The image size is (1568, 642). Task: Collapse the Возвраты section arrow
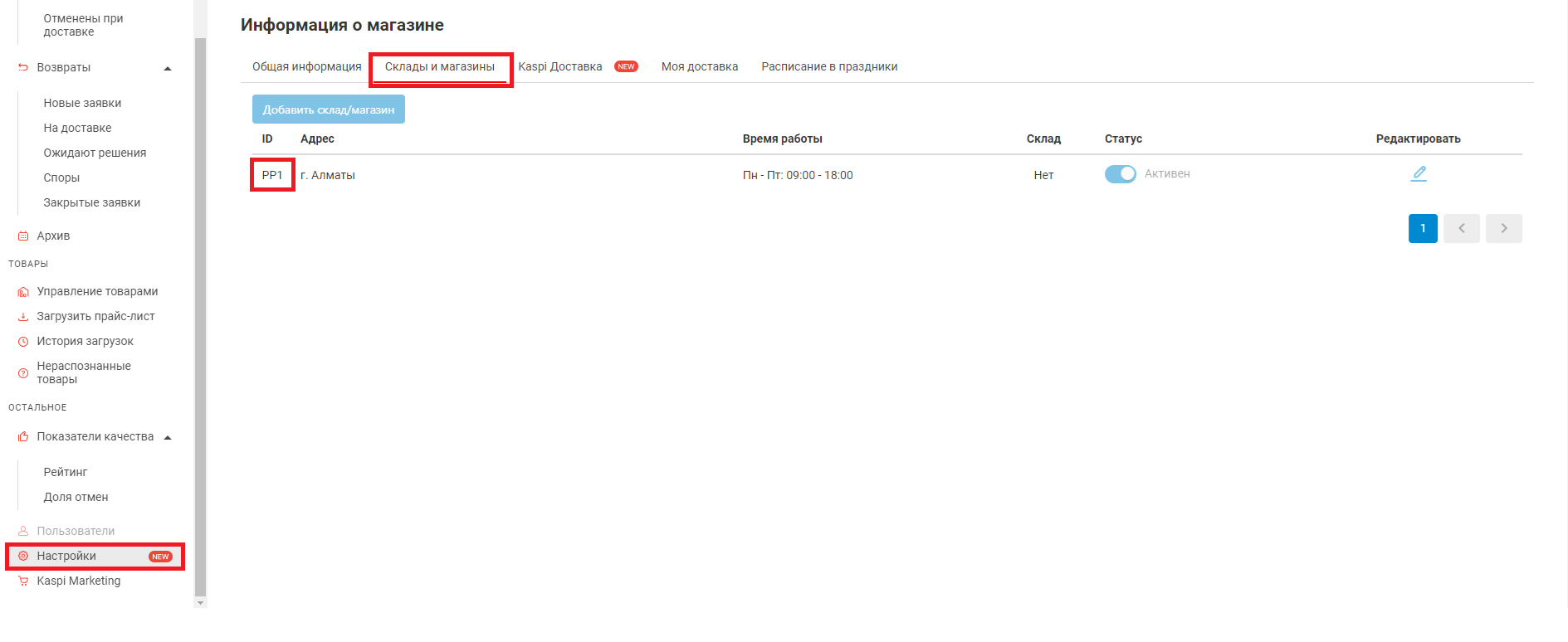[168, 68]
